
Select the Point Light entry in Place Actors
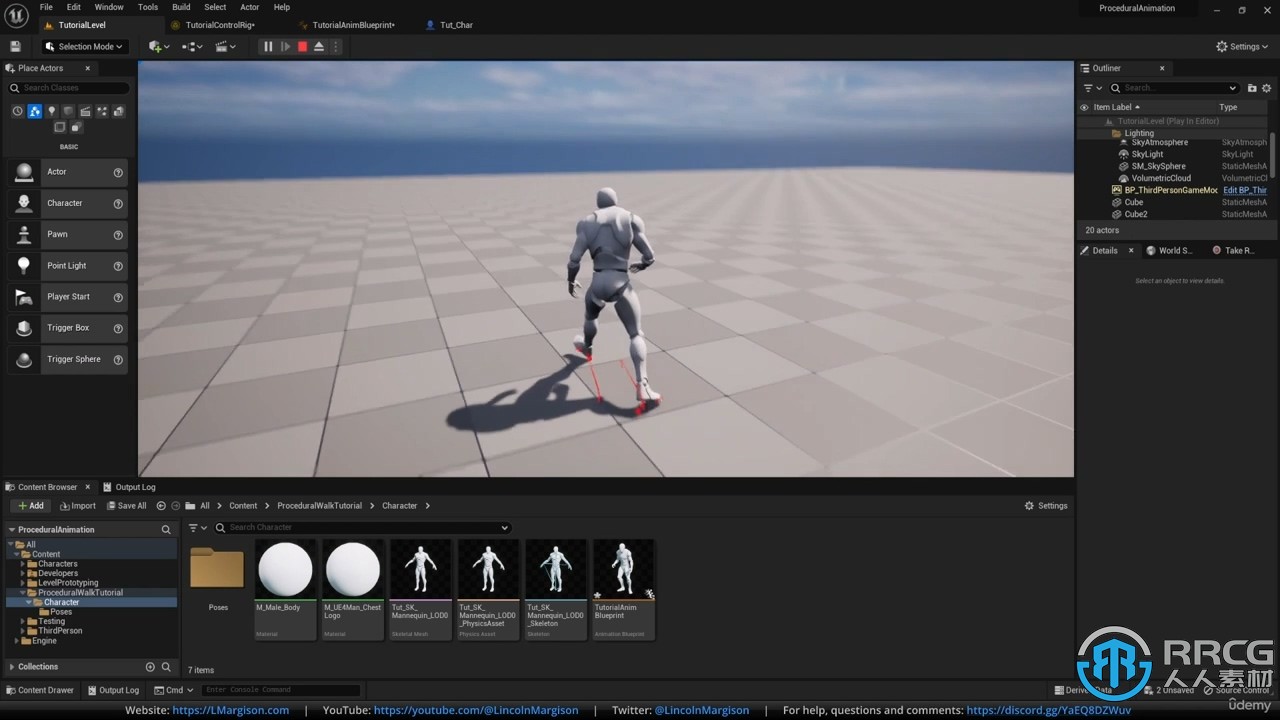68,266
